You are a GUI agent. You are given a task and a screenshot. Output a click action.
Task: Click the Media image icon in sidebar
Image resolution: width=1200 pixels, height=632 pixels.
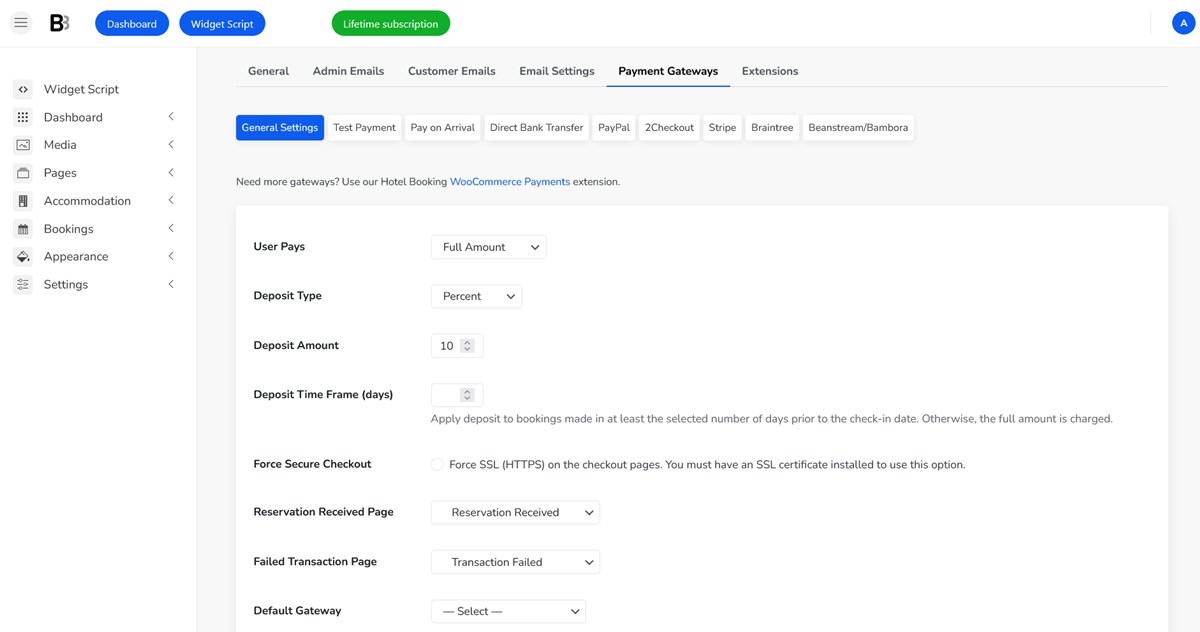coord(23,145)
